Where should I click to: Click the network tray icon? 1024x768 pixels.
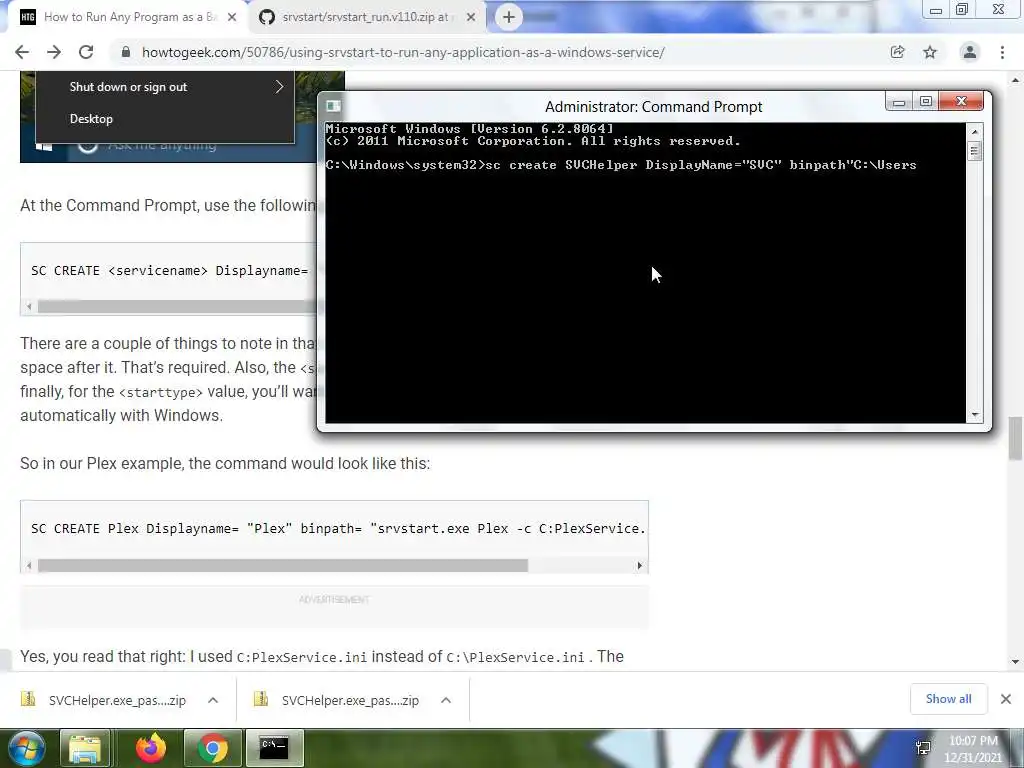(923, 748)
